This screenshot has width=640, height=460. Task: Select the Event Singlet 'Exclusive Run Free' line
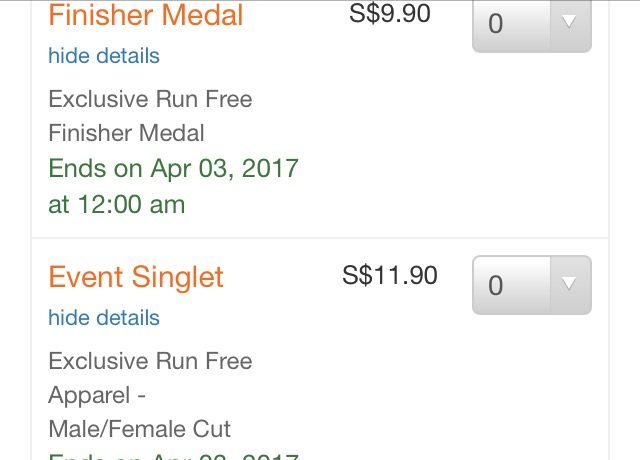click(150, 361)
